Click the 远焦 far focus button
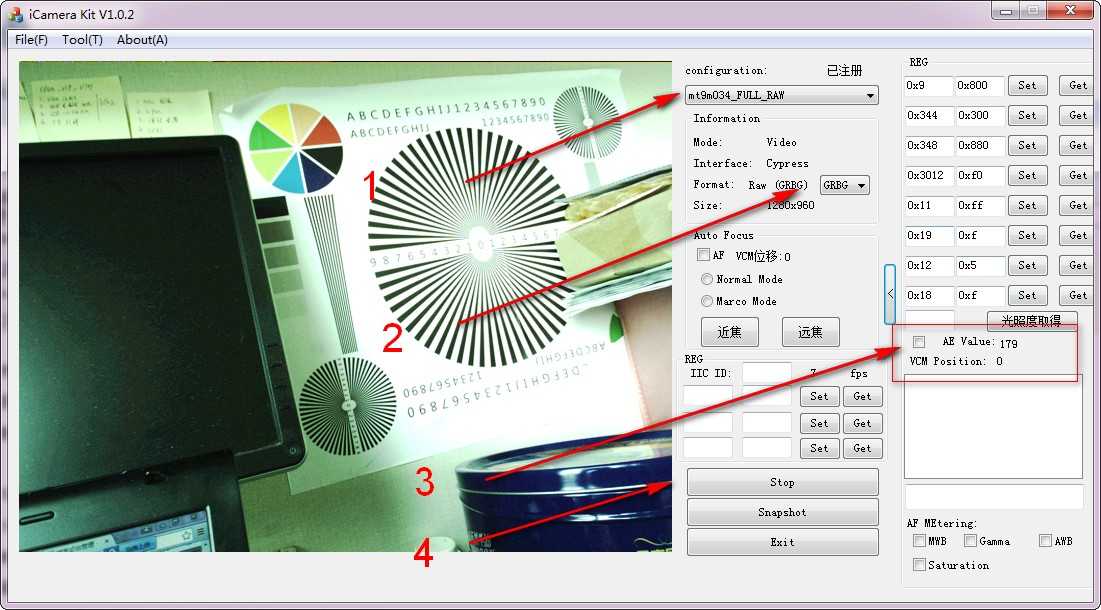 [810, 332]
